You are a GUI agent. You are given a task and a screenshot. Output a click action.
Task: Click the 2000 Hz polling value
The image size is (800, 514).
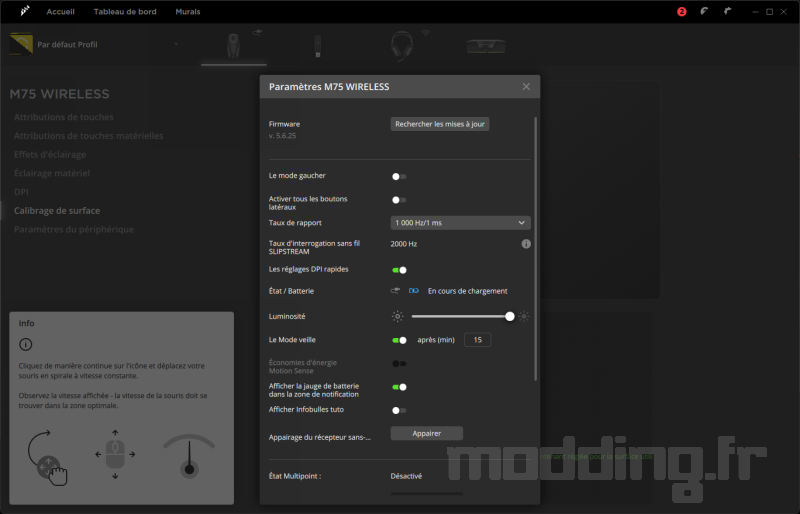point(404,244)
